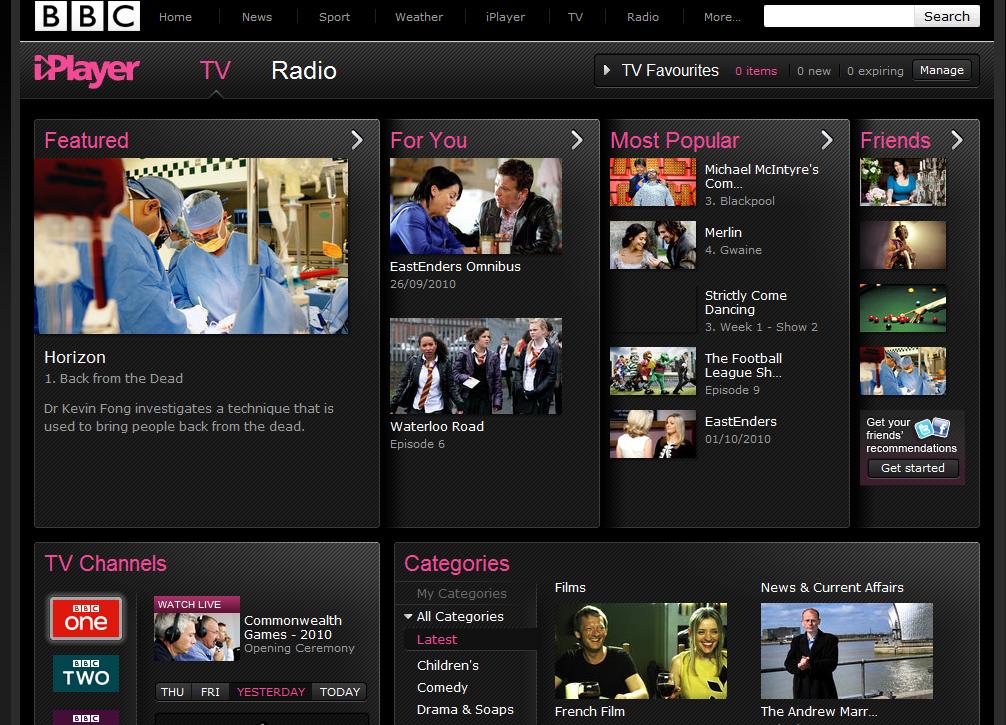
Task: Open the Commonwealth Games watch live thumbnail
Action: tap(197, 629)
